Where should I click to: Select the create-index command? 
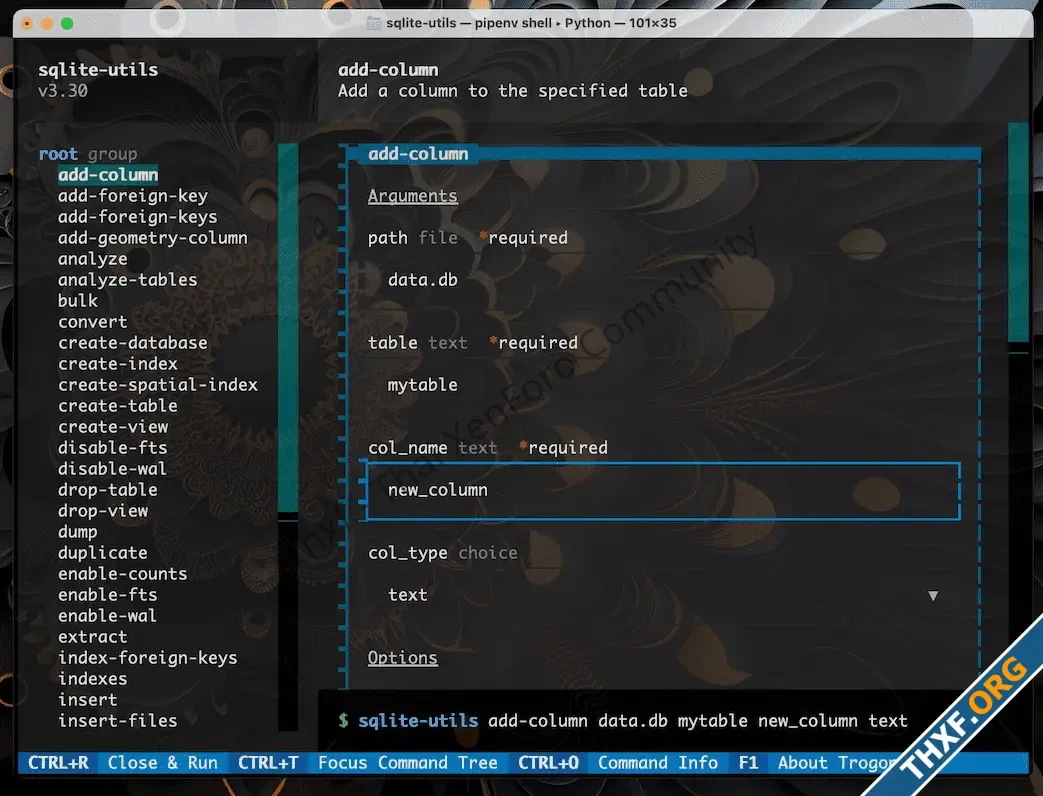(x=118, y=364)
